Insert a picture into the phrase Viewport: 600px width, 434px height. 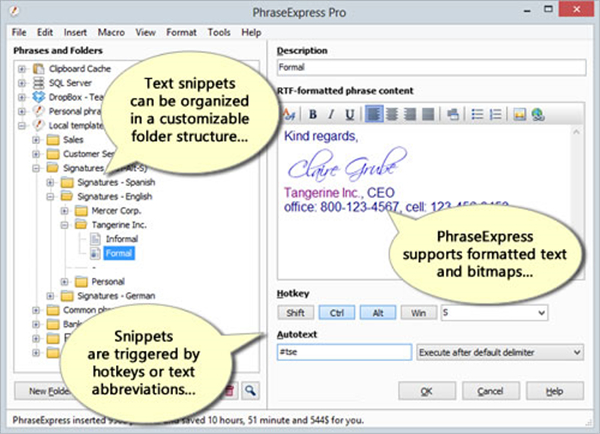pyautogui.click(x=520, y=113)
